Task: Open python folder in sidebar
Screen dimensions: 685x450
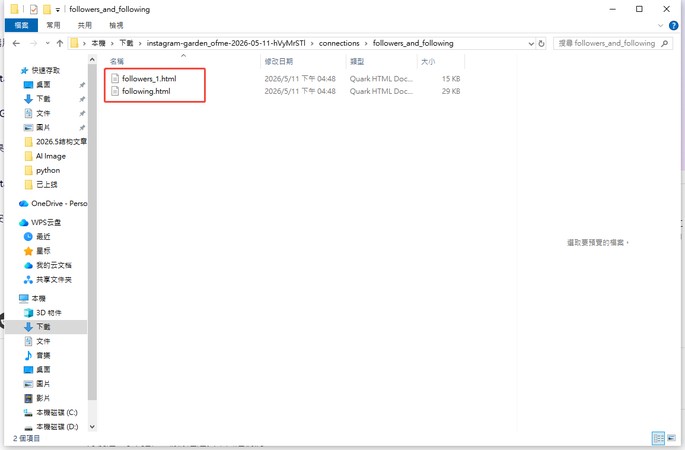Action: (x=48, y=170)
